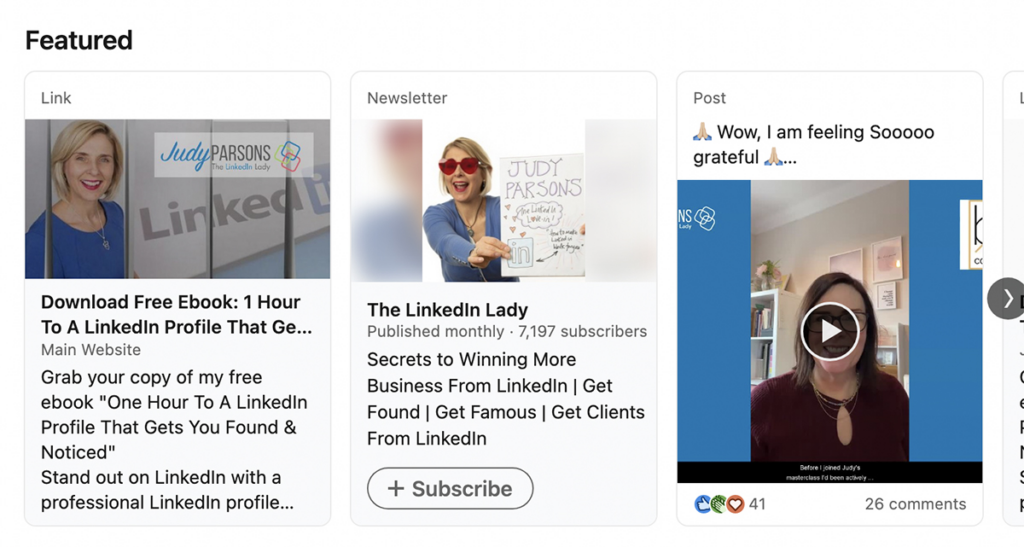This screenshot has width=1024, height=547.
Task: Click 'Published monthly · 7,197 subscribers' text
Action: [507, 332]
